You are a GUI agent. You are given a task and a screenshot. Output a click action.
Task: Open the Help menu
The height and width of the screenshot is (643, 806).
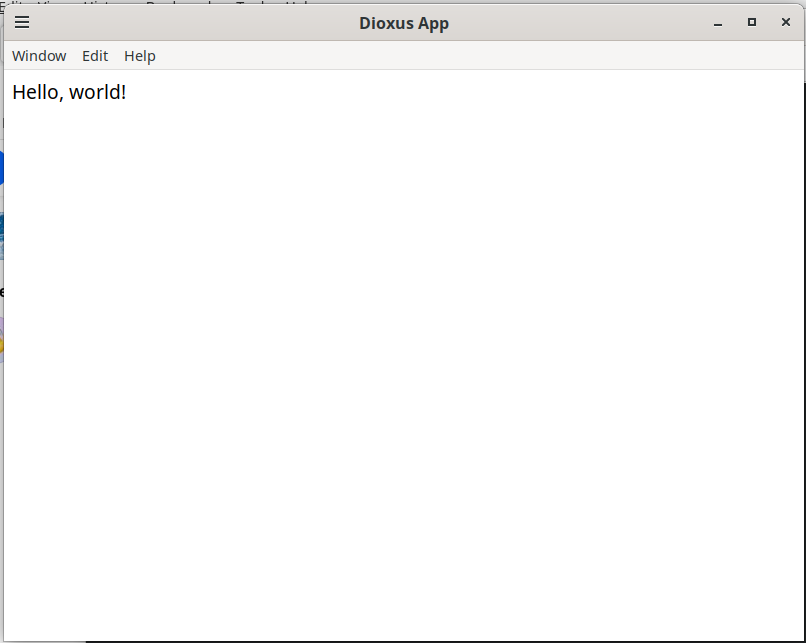140,56
